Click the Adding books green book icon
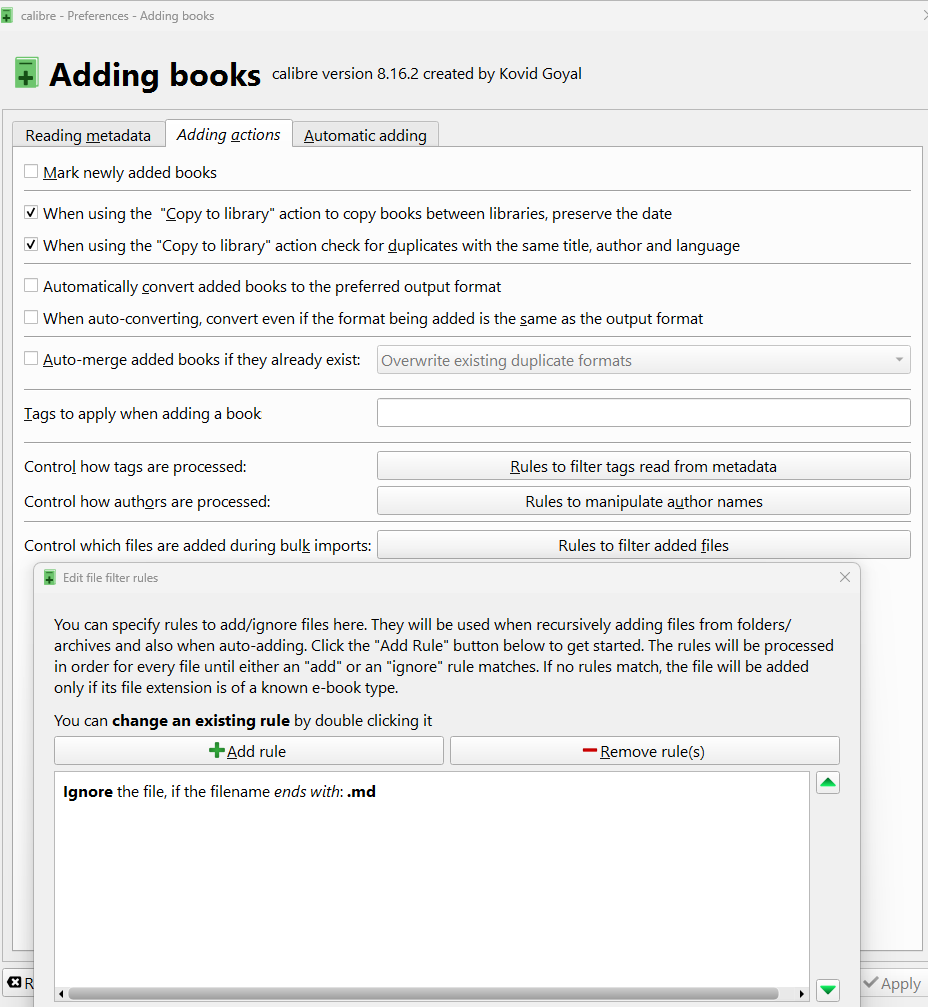The image size is (928, 1007). [27, 73]
